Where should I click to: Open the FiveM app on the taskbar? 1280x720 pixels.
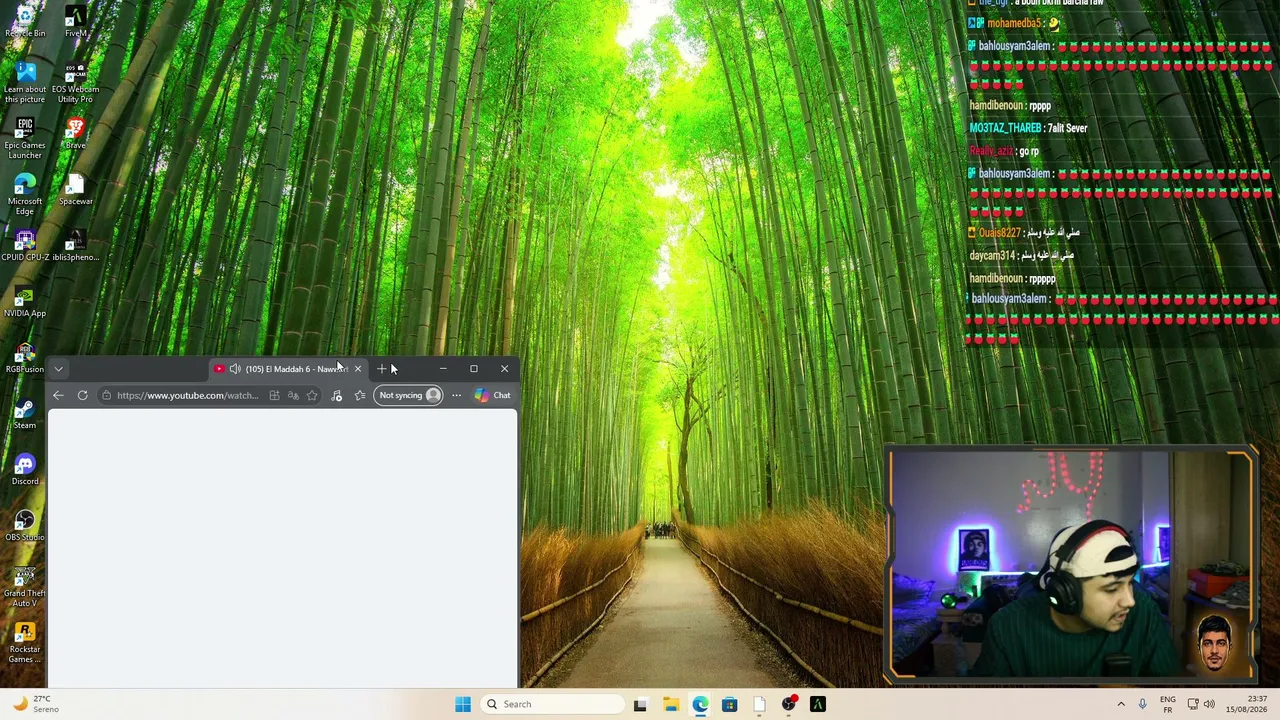click(818, 704)
